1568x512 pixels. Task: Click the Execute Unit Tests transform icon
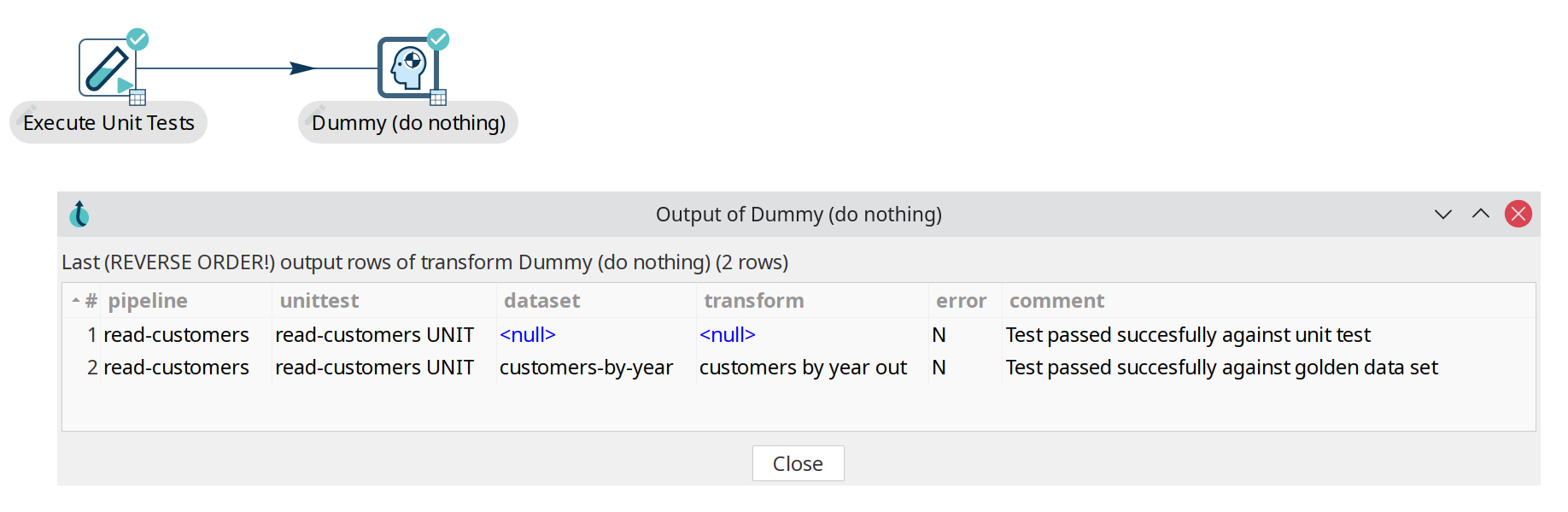pos(107,68)
